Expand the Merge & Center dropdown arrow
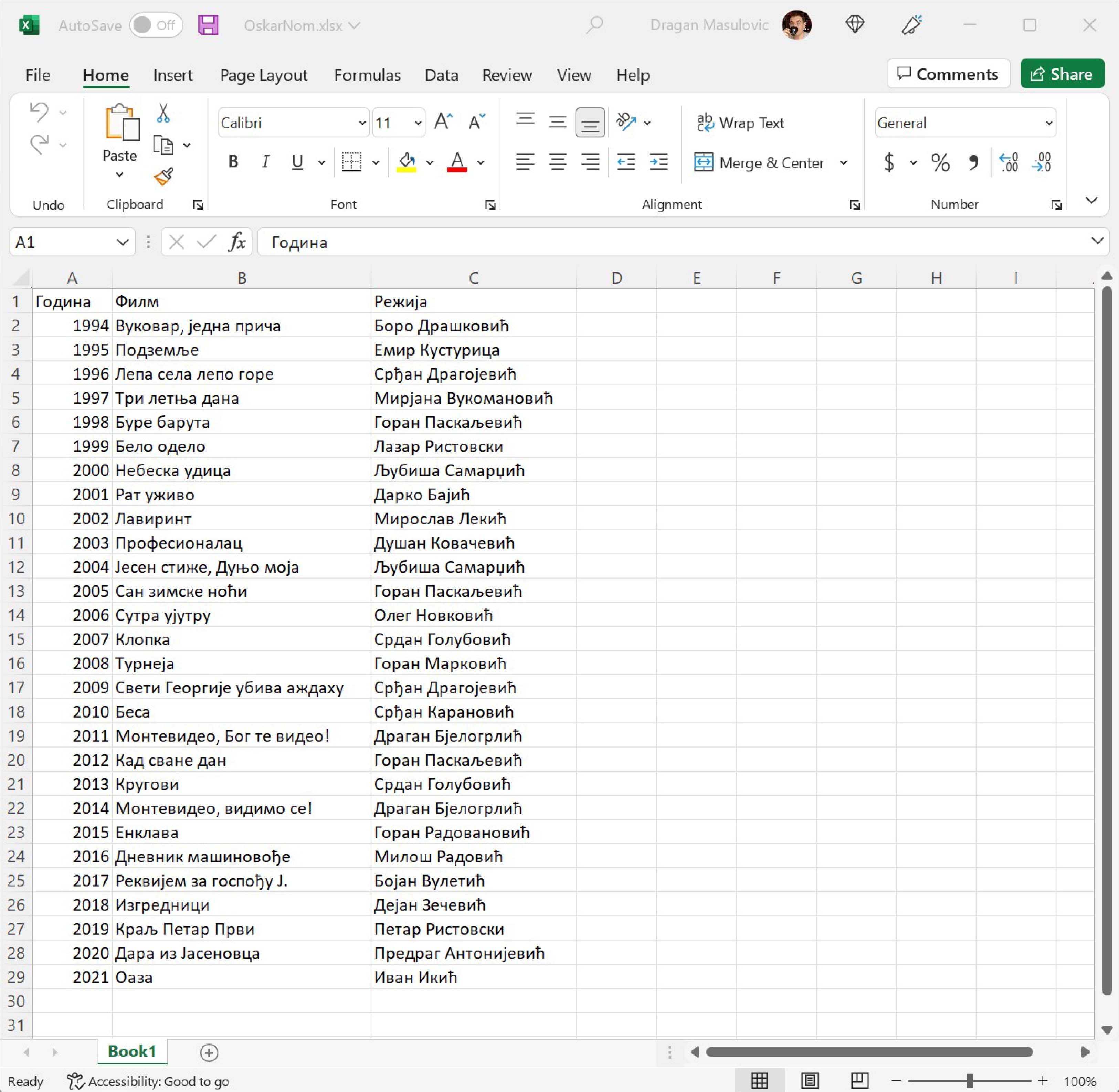The width and height of the screenshot is (1119, 1092). coord(843,163)
